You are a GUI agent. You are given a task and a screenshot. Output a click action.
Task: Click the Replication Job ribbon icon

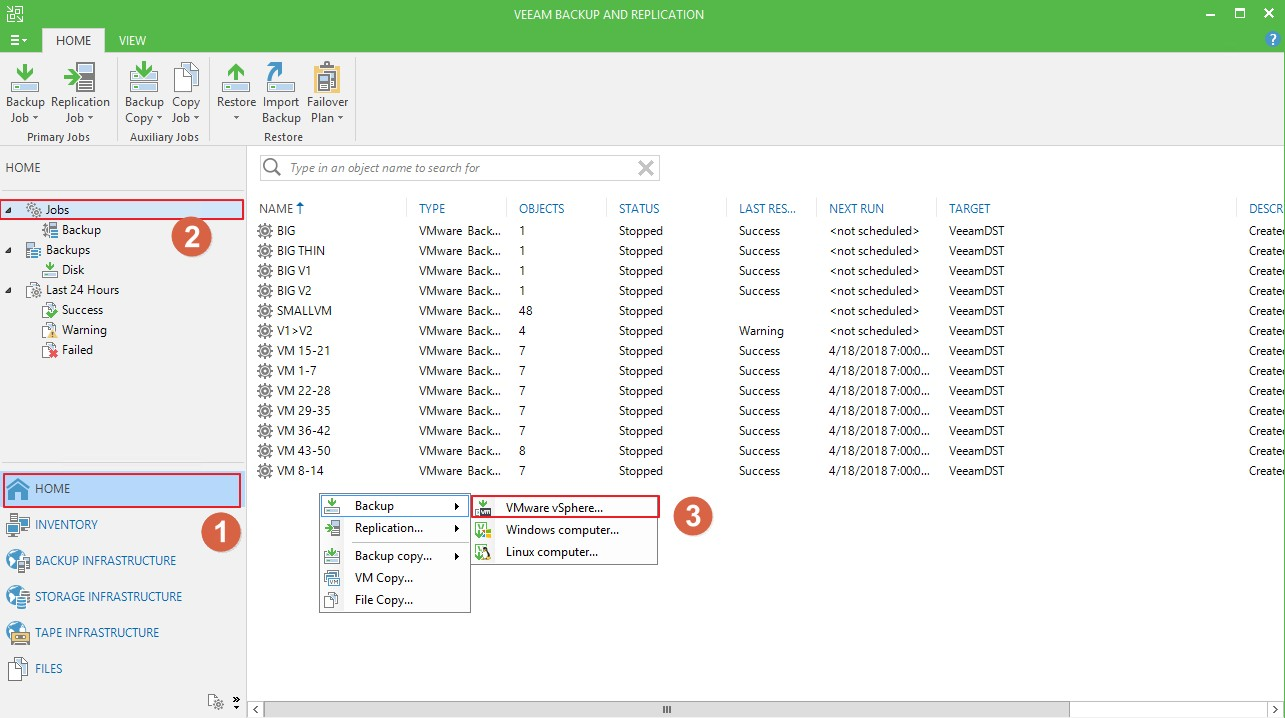(80, 92)
